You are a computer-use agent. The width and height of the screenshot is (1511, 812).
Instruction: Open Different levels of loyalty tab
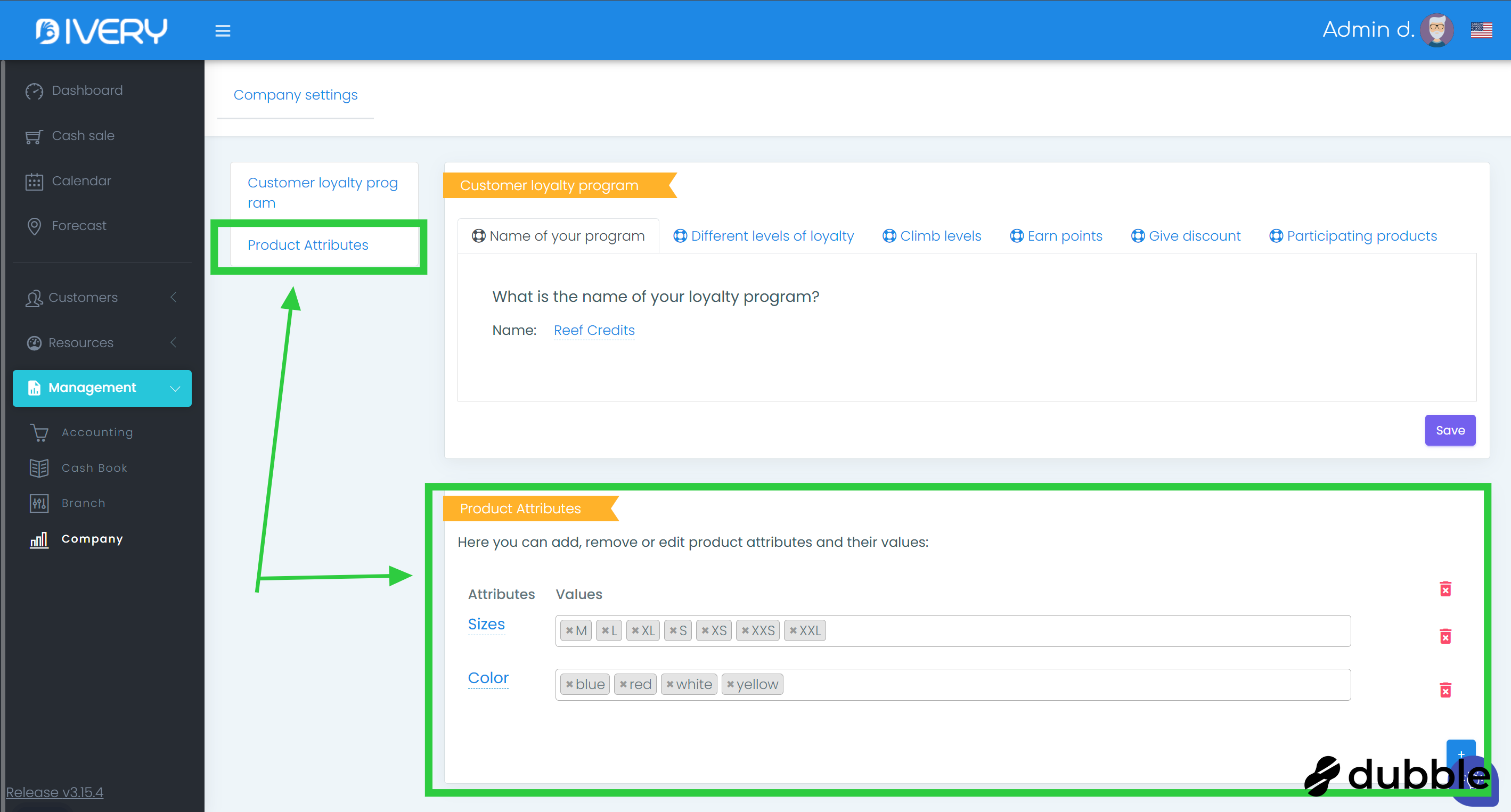(764, 236)
